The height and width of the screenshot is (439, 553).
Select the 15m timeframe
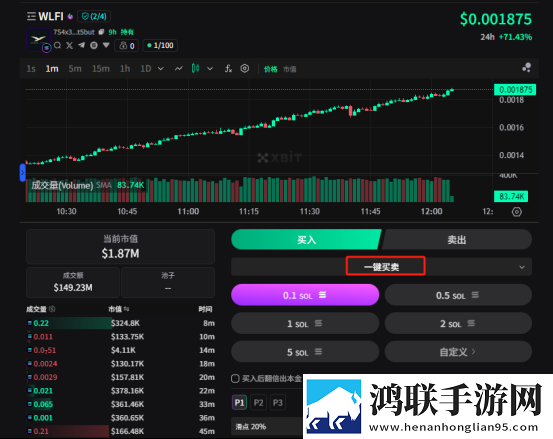(x=101, y=68)
